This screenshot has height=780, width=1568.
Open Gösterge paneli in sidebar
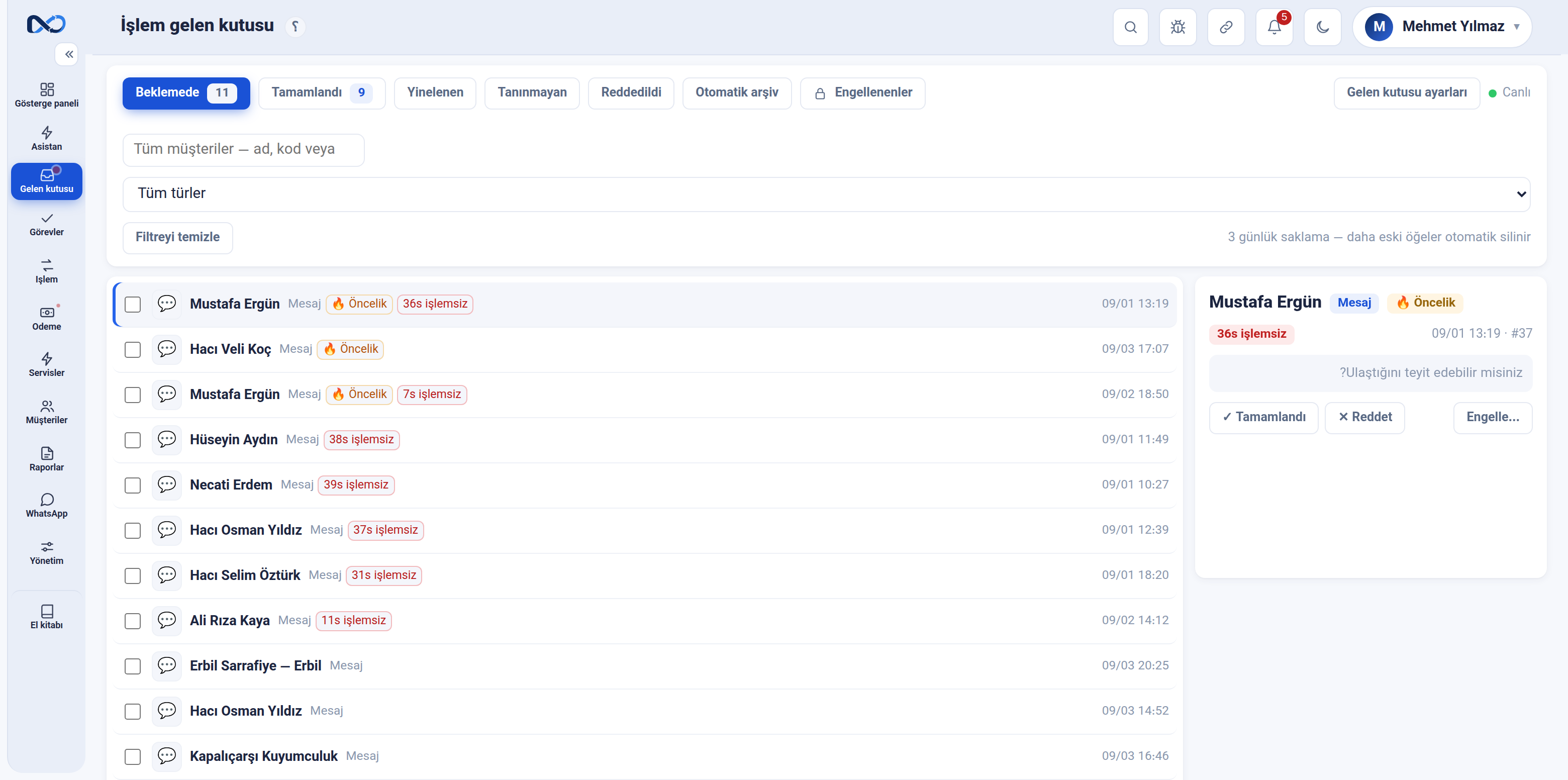tap(47, 95)
